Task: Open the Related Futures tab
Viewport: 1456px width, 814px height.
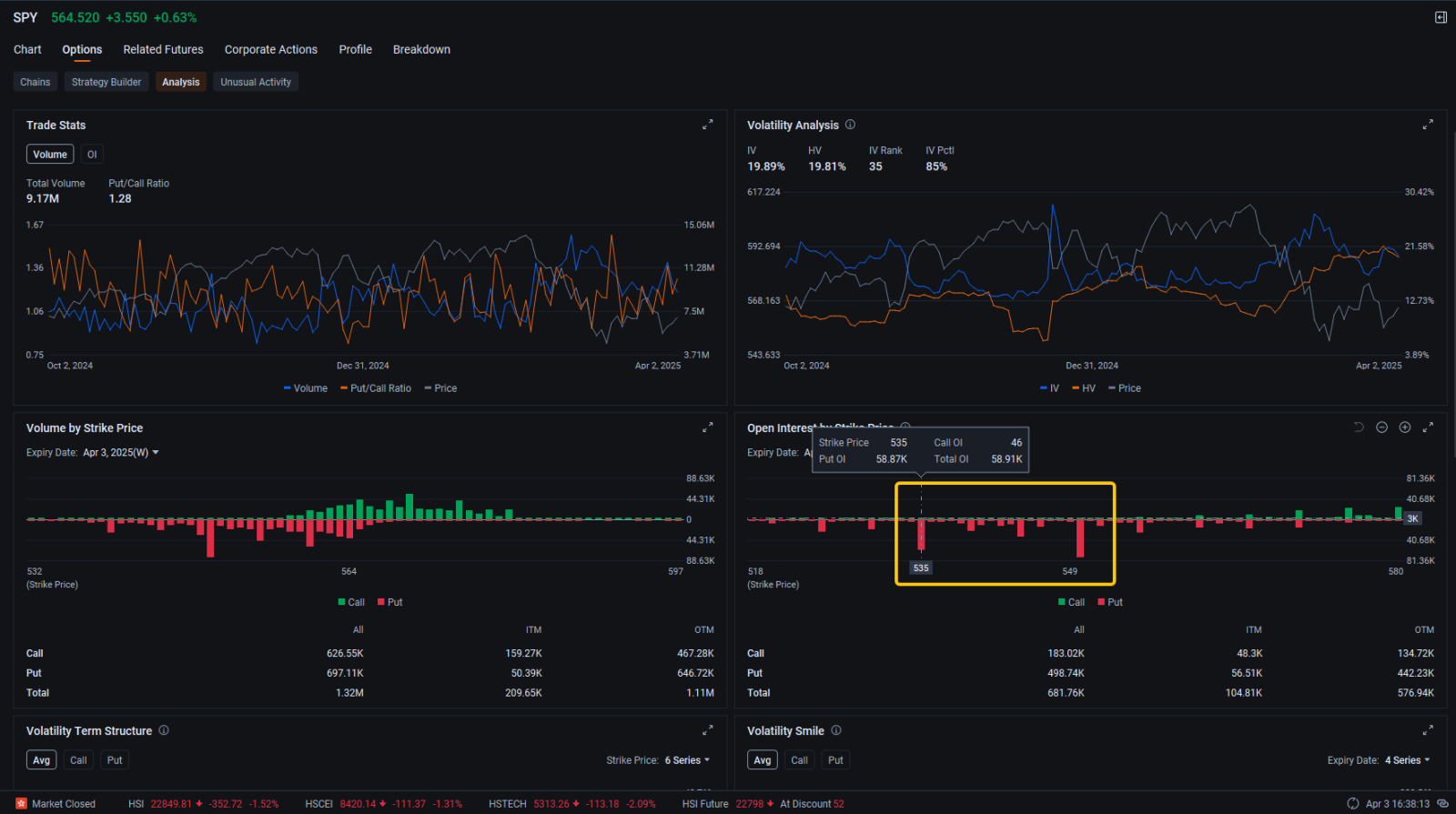Action: [163, 49]
